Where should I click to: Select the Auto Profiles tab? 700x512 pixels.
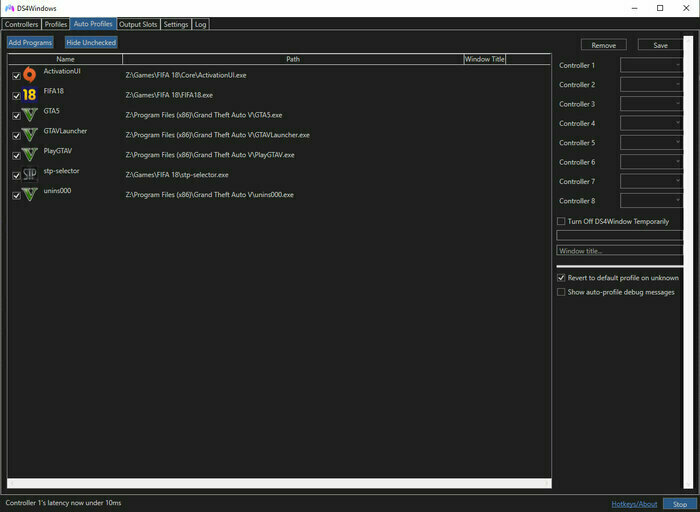click(x=93, y=24)
